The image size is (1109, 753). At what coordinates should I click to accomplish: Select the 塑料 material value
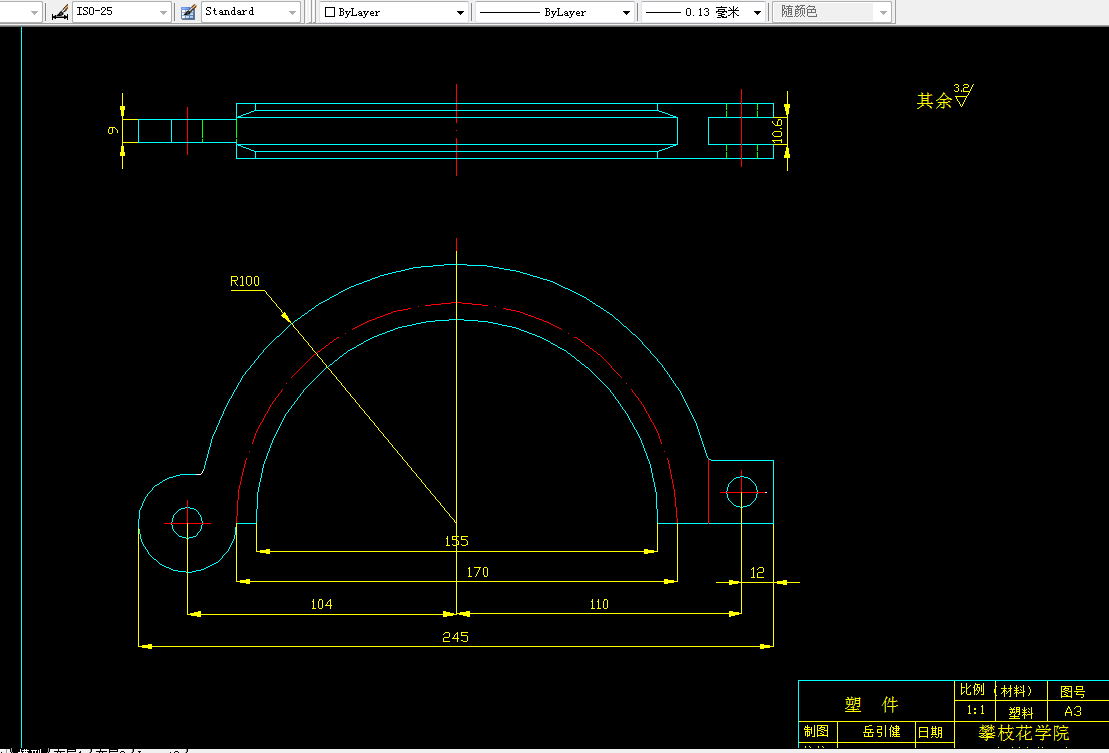coord(1021,713)
